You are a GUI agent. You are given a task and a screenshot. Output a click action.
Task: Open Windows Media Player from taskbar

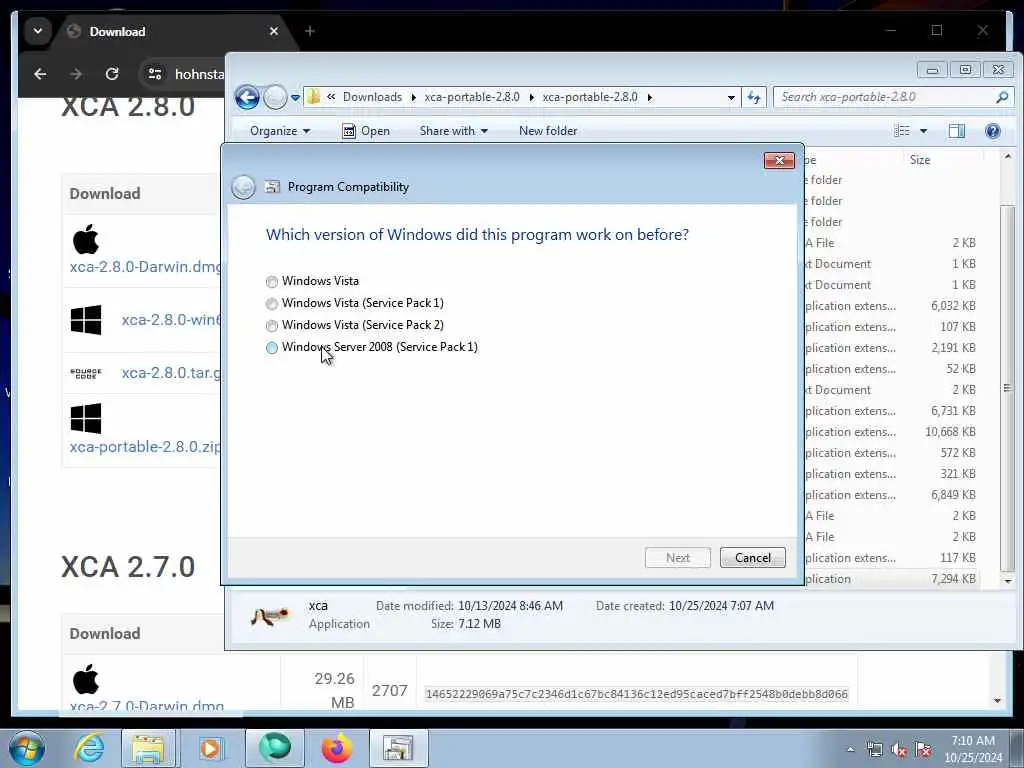pos(210,748)
